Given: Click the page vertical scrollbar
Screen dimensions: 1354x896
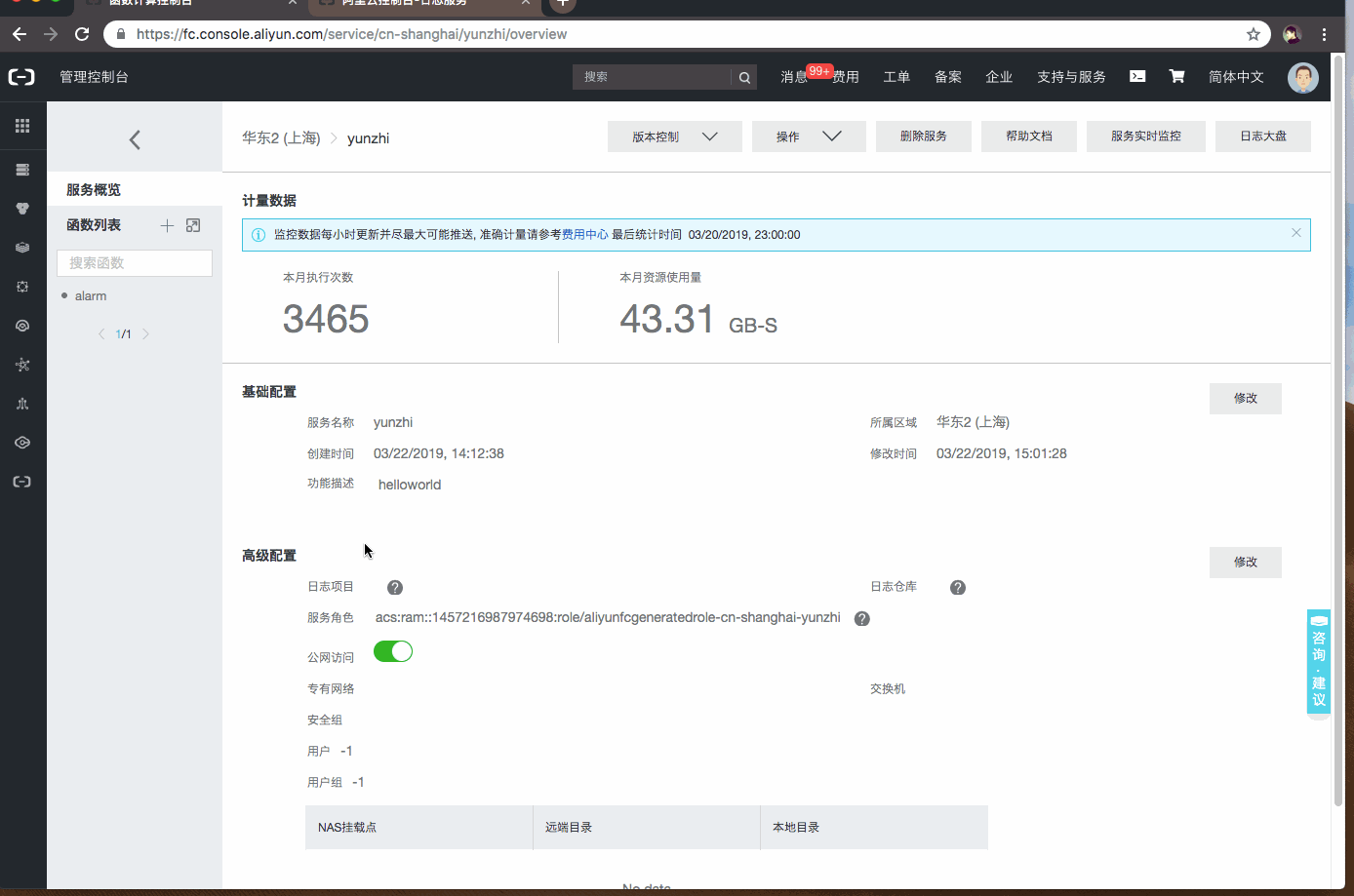Looking at the screenshot, I should (1338, 429).
